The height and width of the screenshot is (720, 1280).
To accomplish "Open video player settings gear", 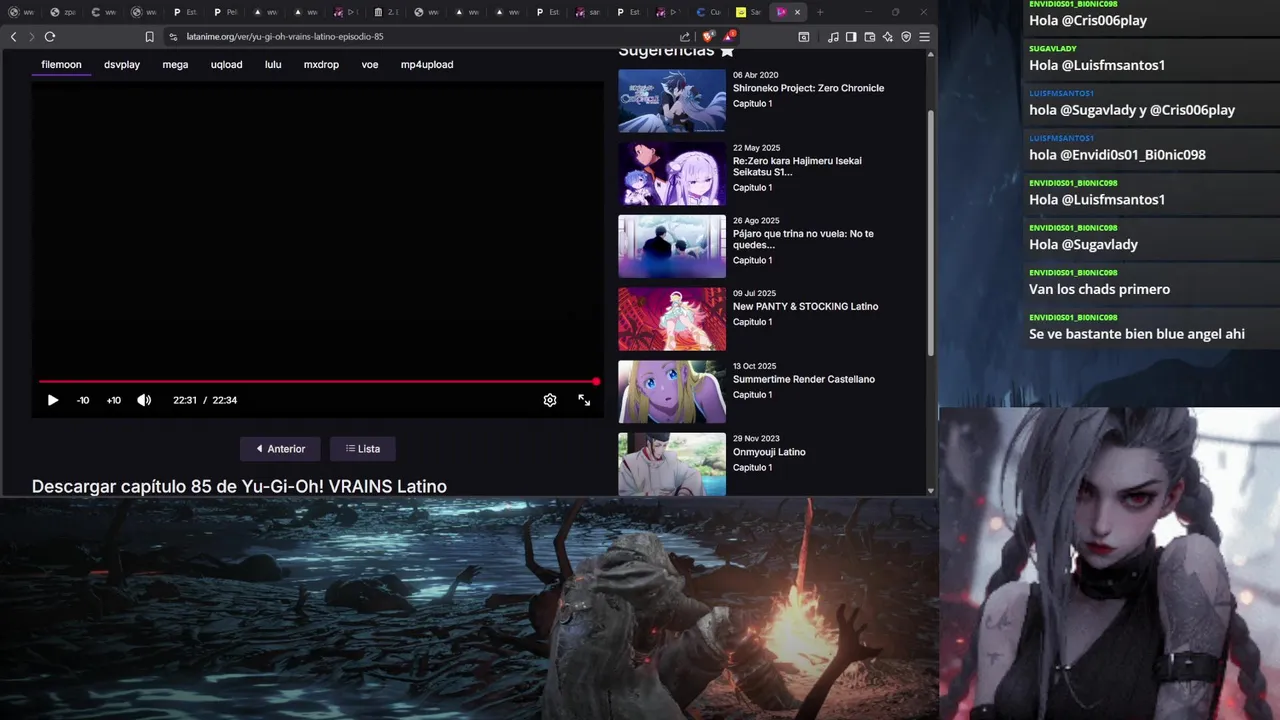I will click(x=550, y=400).
